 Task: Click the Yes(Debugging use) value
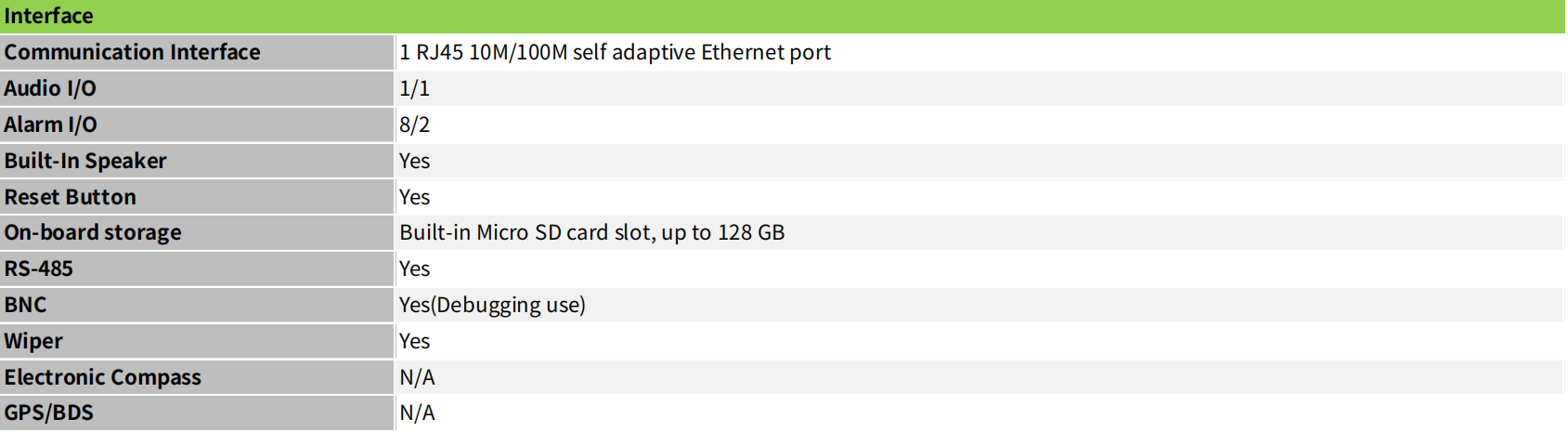[x=492, y=305]
